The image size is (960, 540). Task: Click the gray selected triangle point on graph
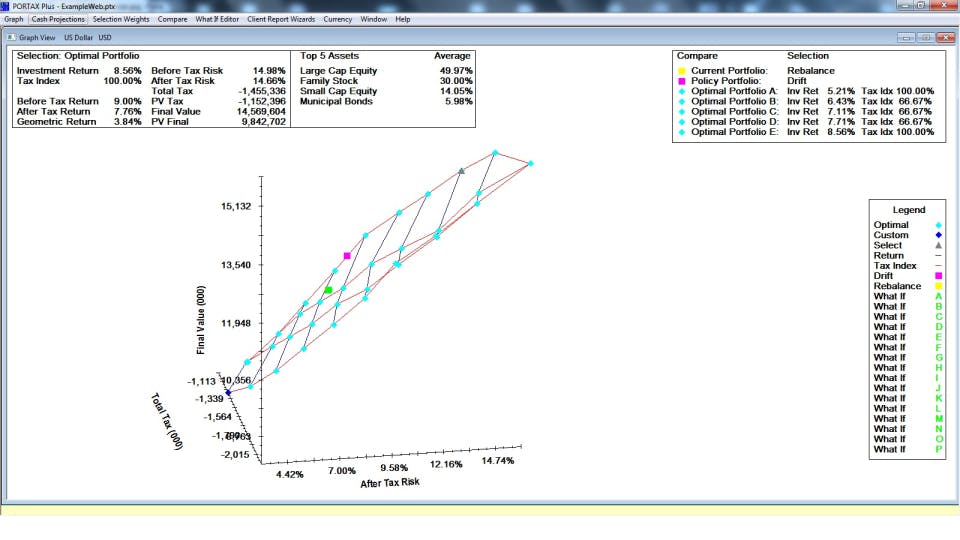[x=462, y=171]
